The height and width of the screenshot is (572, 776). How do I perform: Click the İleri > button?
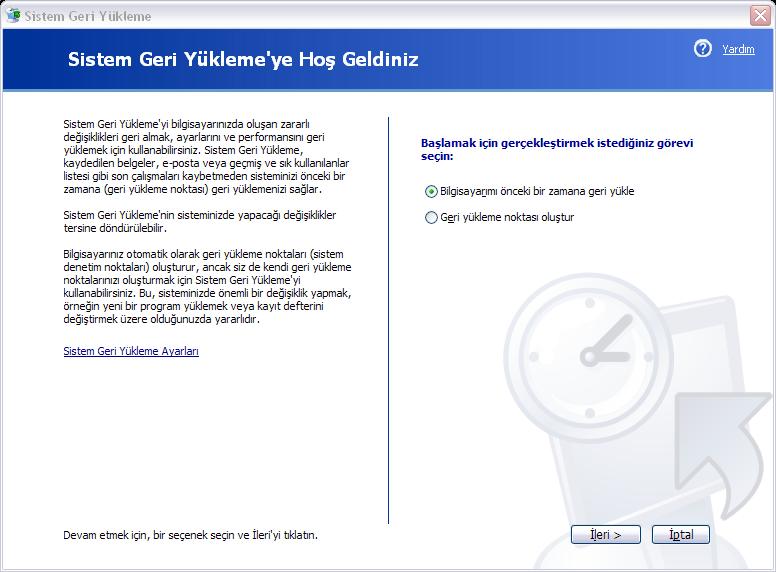(606, 534)
